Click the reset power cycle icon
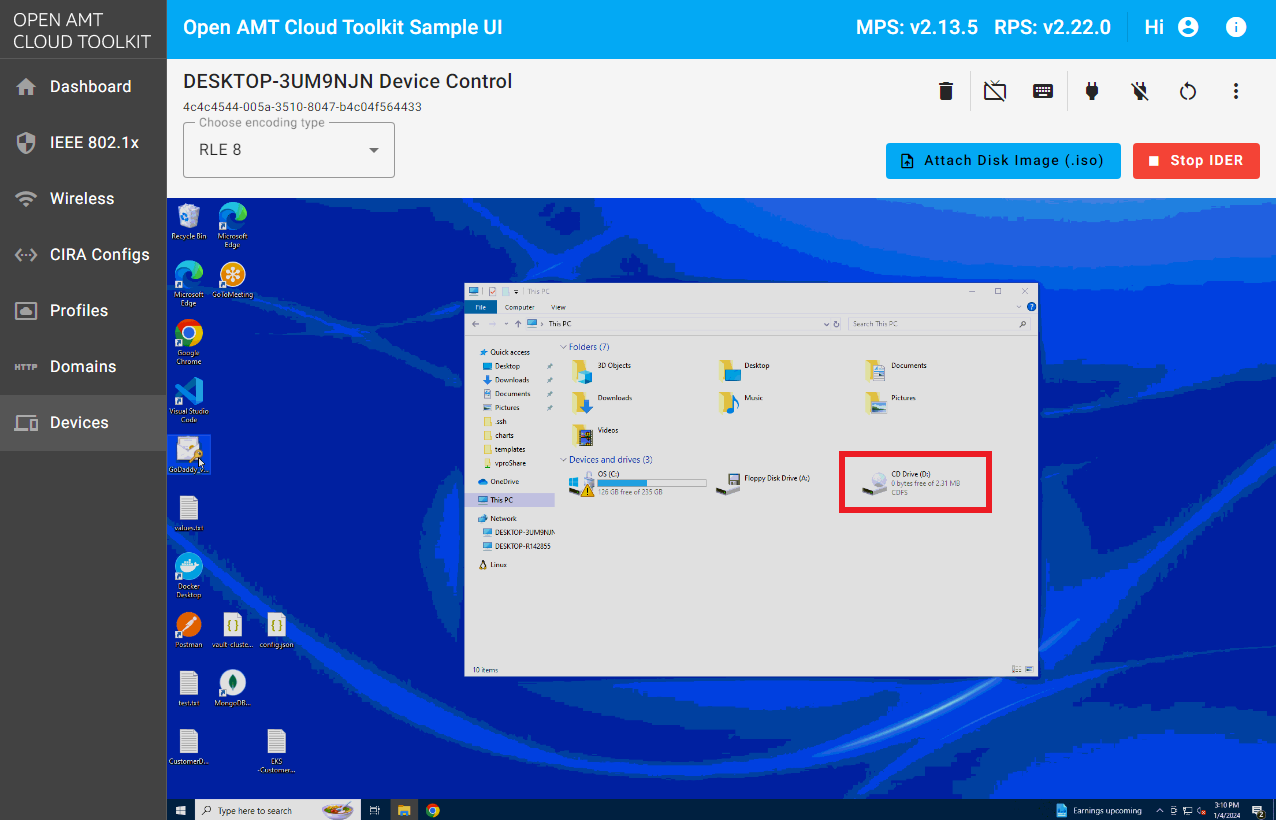The image size is (1276, 820). pos(1188,91)
